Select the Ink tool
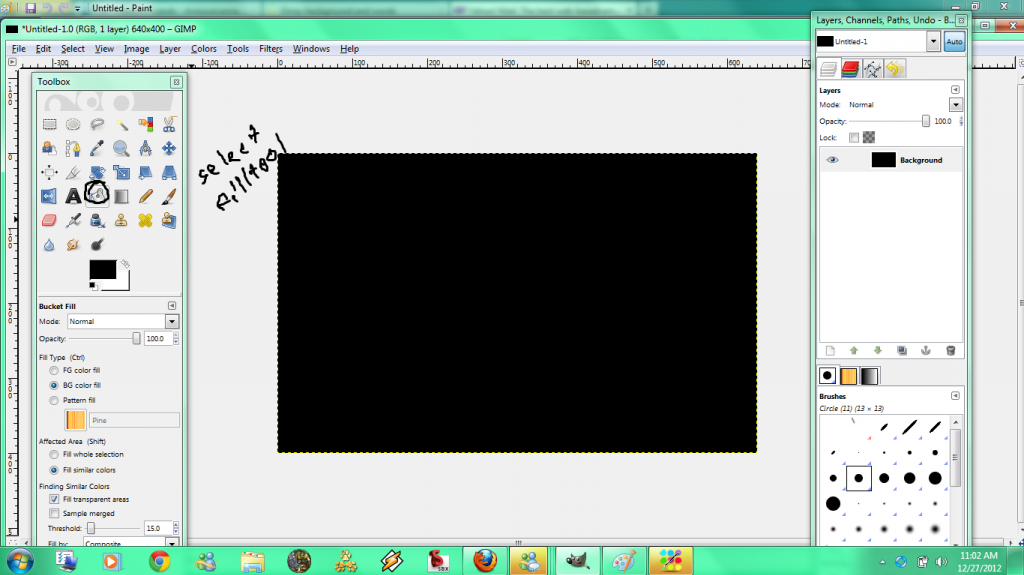1024x575 pixels. [x=97, y=220]
